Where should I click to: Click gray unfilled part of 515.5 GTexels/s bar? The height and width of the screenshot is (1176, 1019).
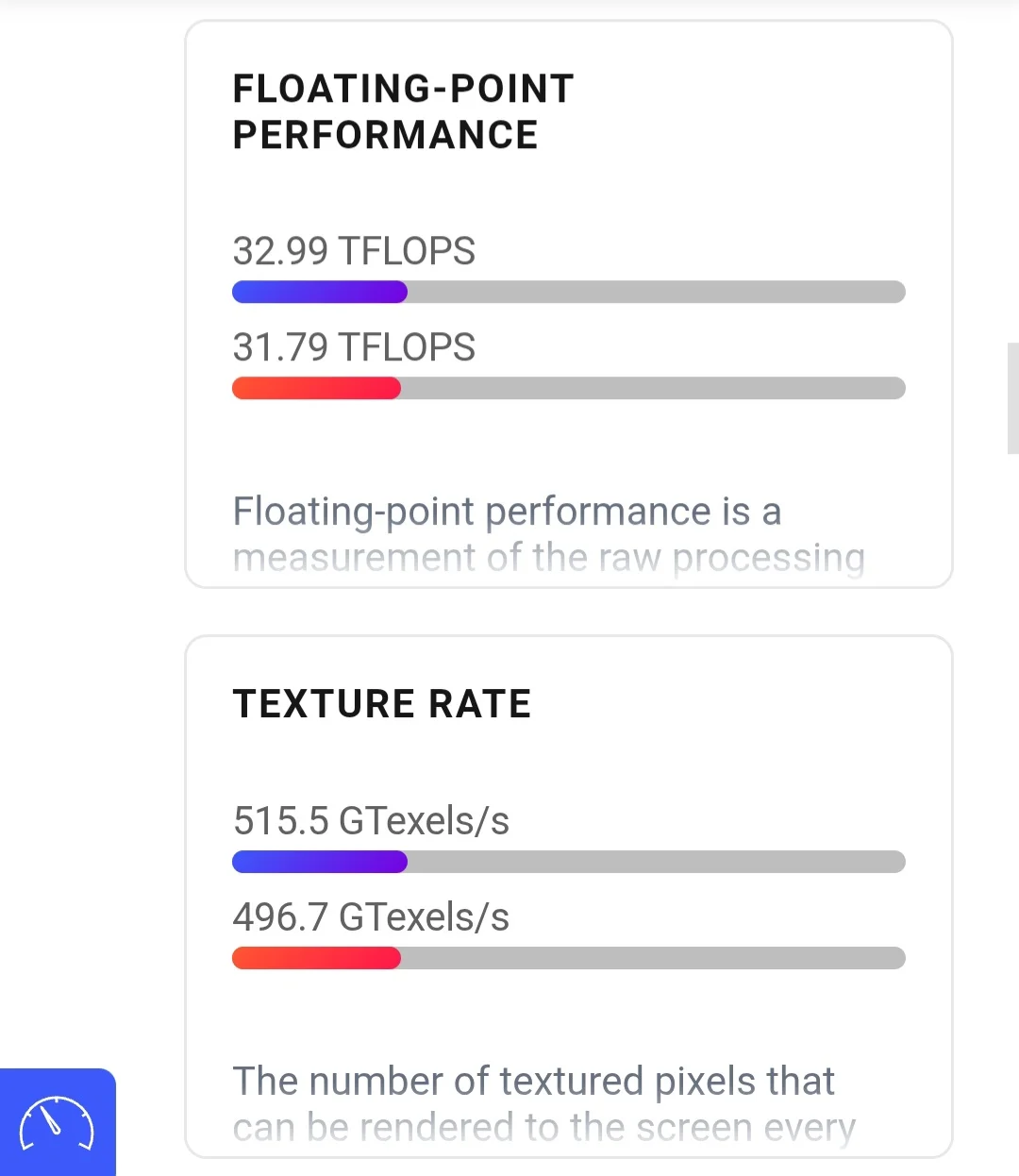(656, 862)
